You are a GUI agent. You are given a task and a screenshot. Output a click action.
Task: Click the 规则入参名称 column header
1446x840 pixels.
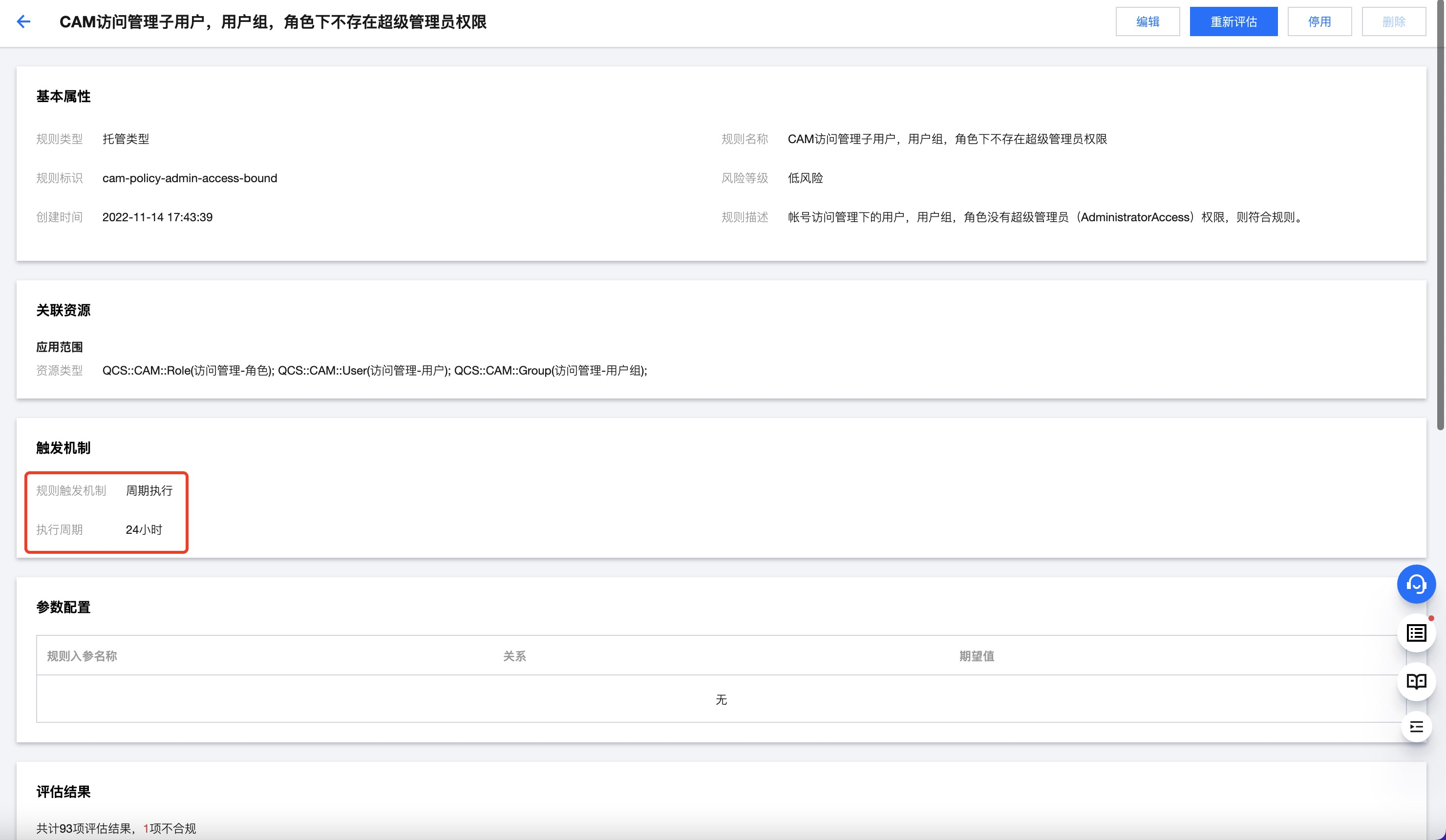pyautogui.click(x=82, y=656)
